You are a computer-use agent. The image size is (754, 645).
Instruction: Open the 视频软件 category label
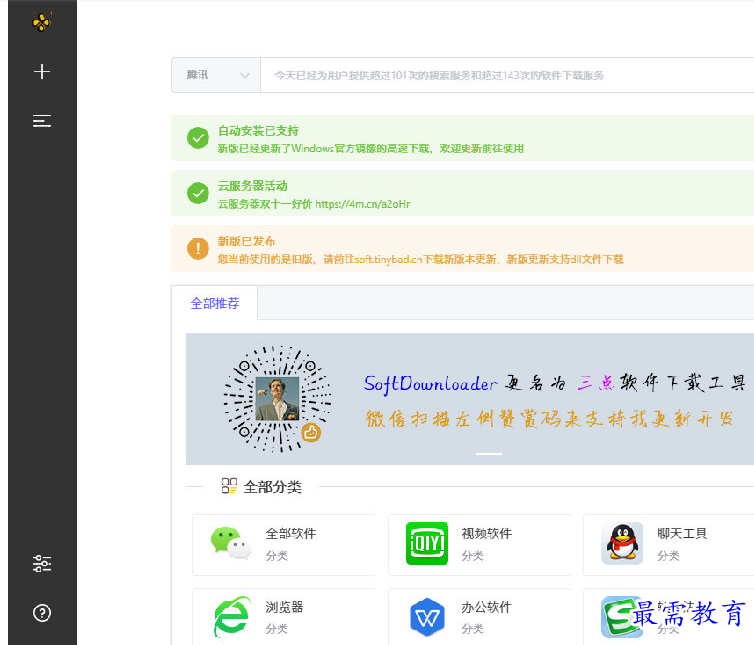click(x=487, y=533)
